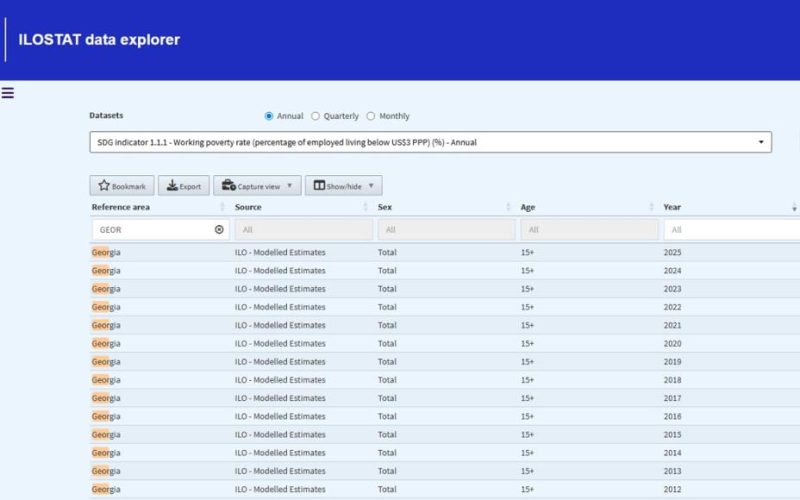Click the year 2022 cell
The image size is (800, 500).
coord(672,307)
